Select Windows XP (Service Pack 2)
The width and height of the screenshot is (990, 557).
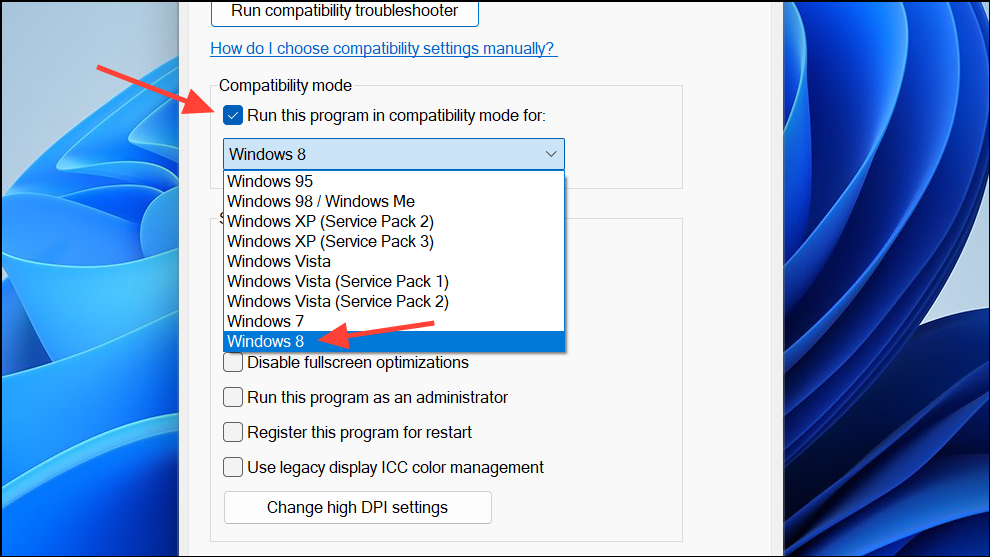pos(330,221)
